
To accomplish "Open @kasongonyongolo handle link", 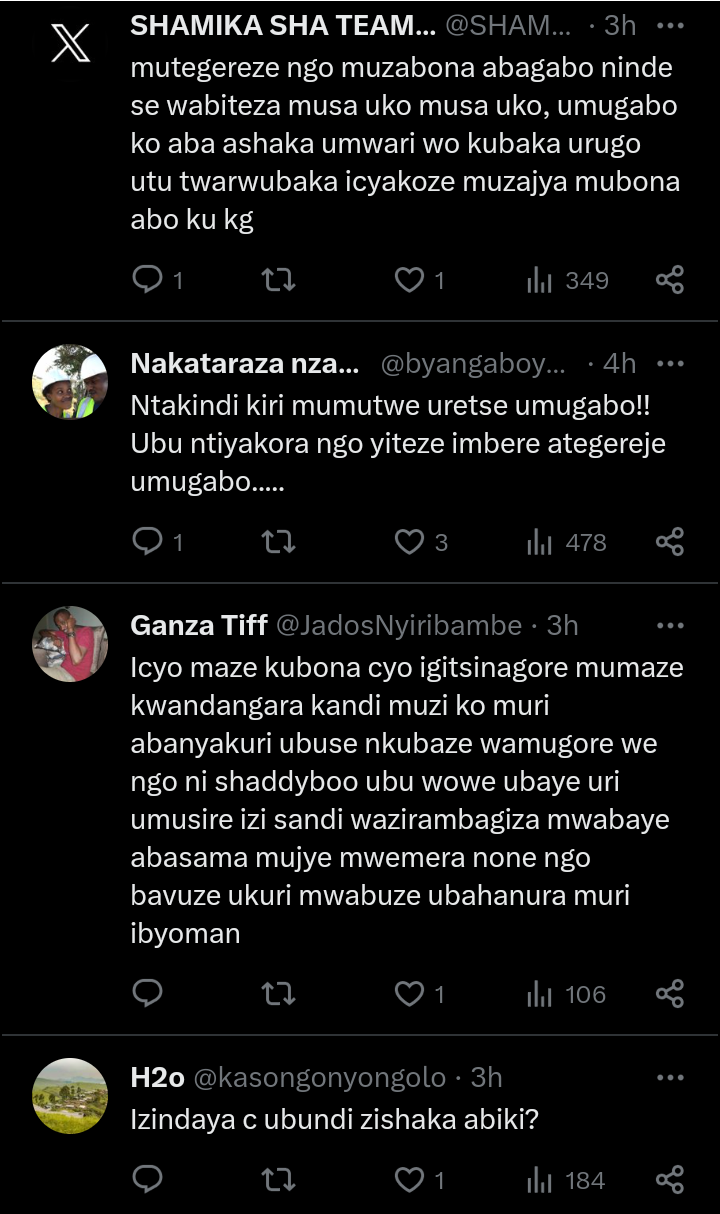I will [x=319, y=1077].
